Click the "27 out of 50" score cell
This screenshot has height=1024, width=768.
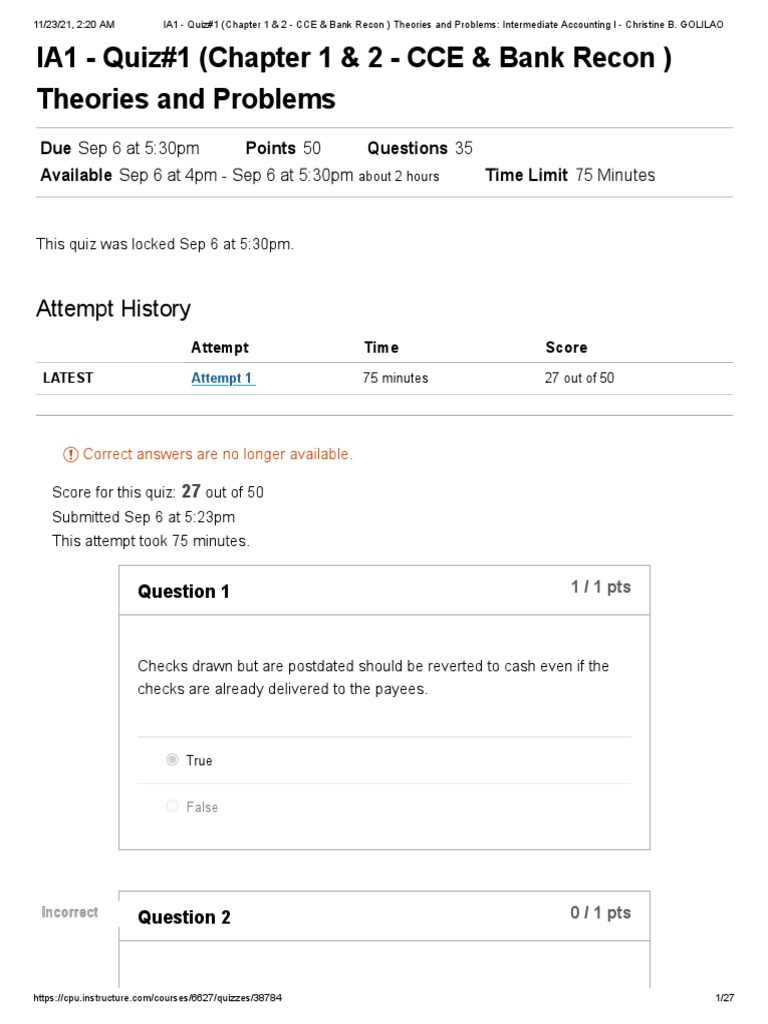coord(579,378)
